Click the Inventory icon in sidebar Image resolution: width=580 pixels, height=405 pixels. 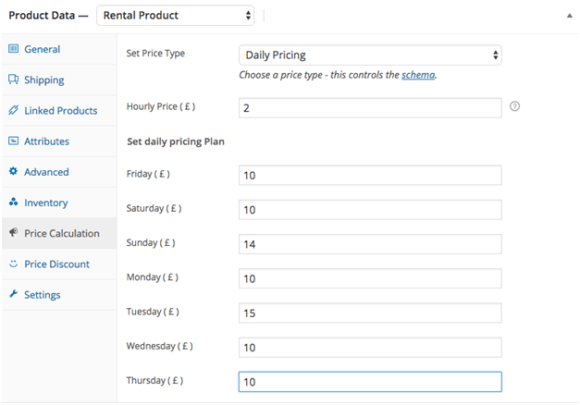13,202
